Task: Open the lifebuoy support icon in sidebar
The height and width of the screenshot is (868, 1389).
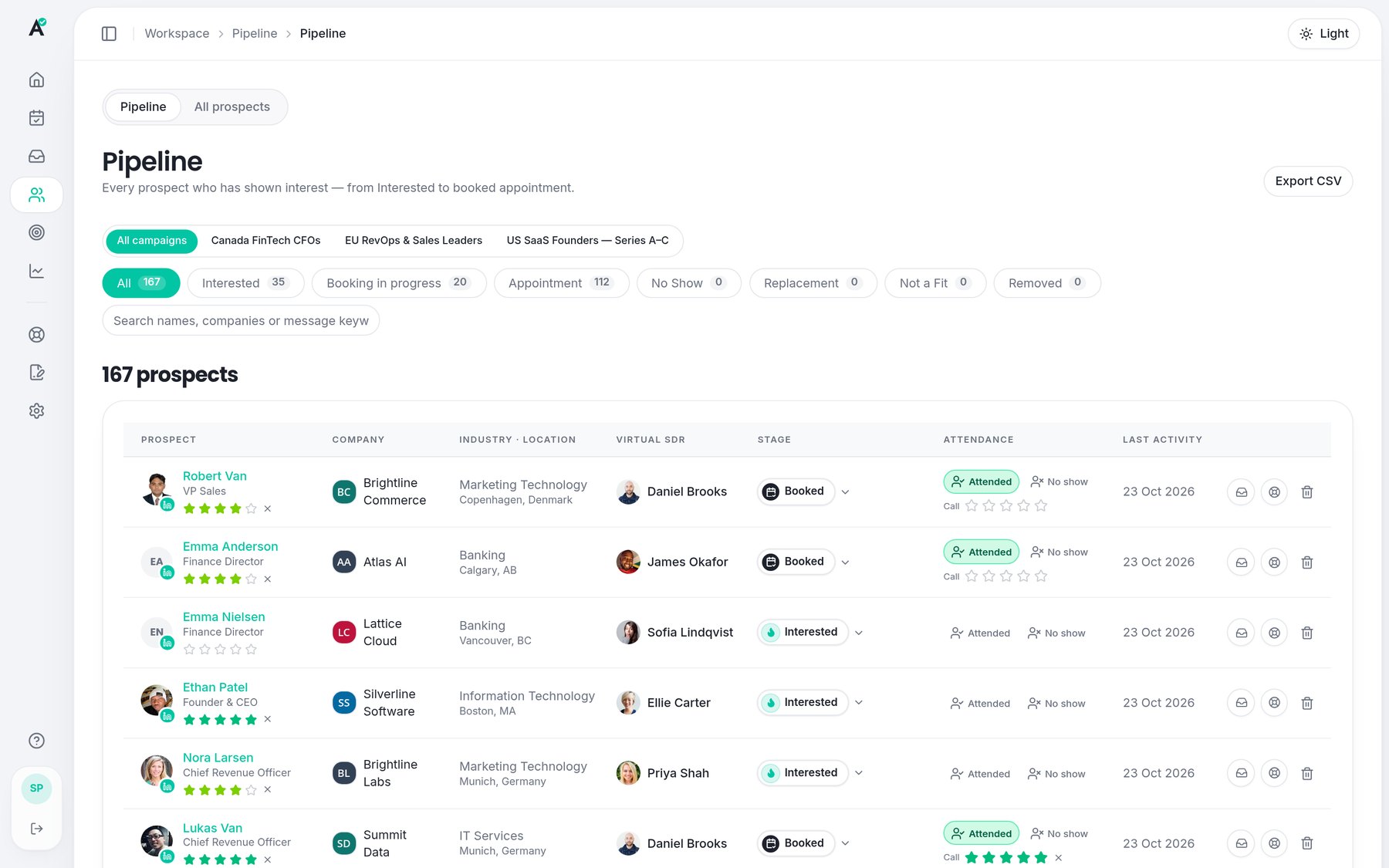Action: pyautogui.click(x=36, y=334)
